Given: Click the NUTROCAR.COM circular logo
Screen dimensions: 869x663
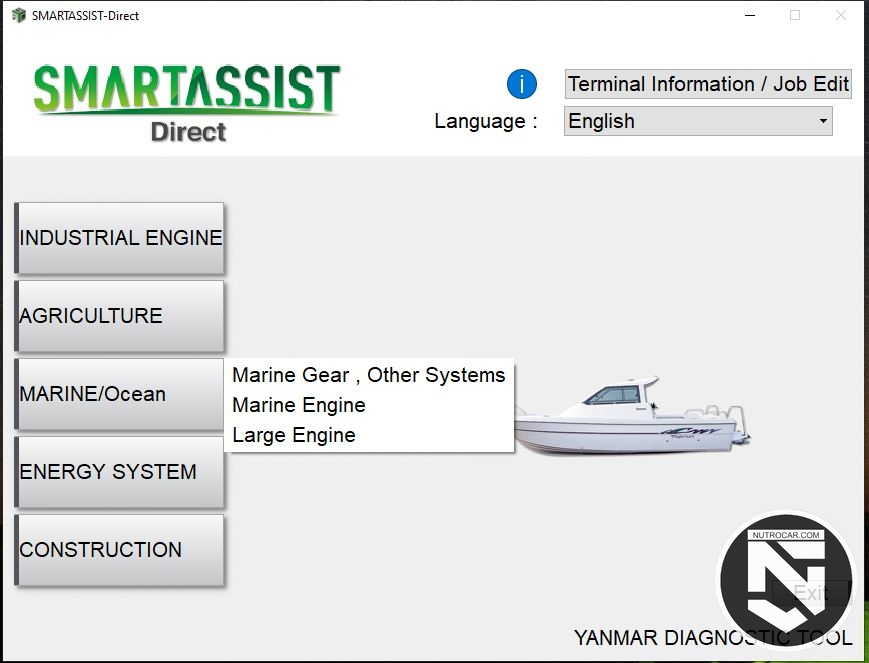Looking at the screenshot, I should click(x=786, y=582).
